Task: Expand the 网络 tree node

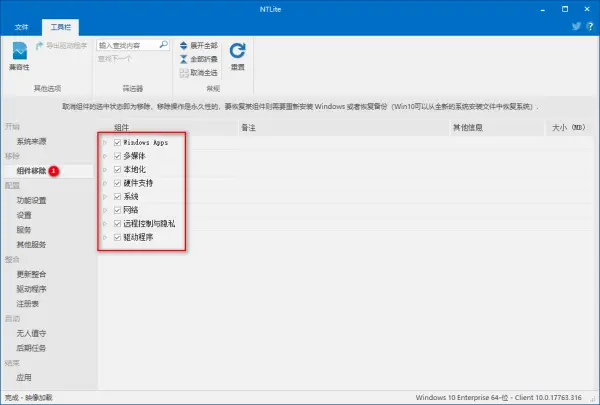Action: click(x=105, y=210)
